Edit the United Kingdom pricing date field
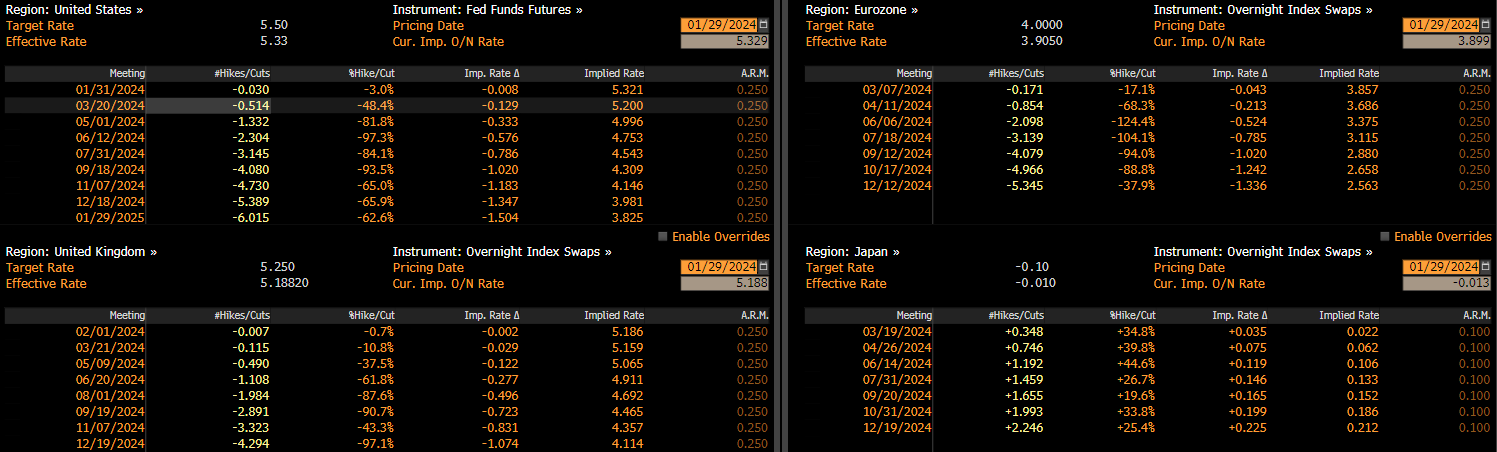 (x=719, y=267)
